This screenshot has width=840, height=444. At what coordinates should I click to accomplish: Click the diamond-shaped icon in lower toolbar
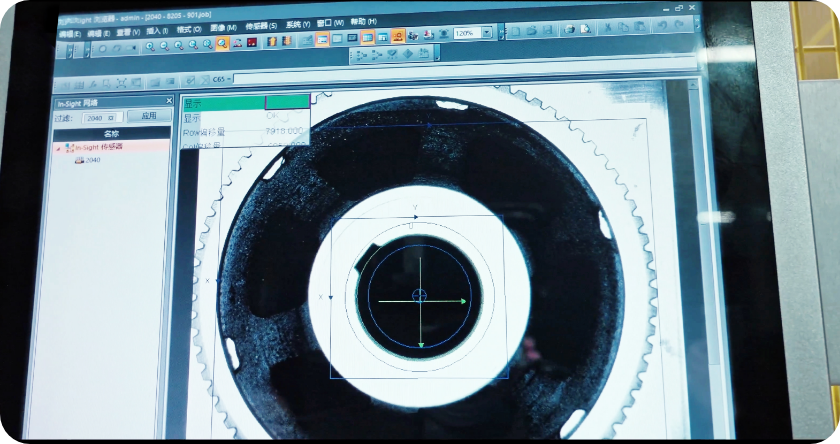click(x=408, y=54)
